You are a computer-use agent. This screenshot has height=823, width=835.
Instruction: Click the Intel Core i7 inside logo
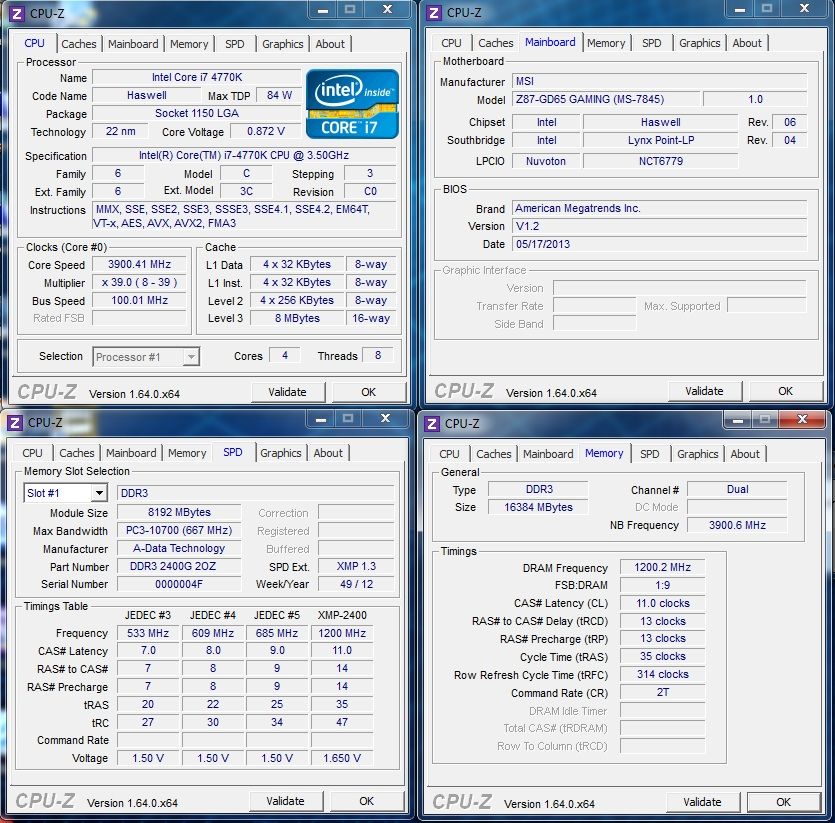pyautogui.click(x=353, y=104)
